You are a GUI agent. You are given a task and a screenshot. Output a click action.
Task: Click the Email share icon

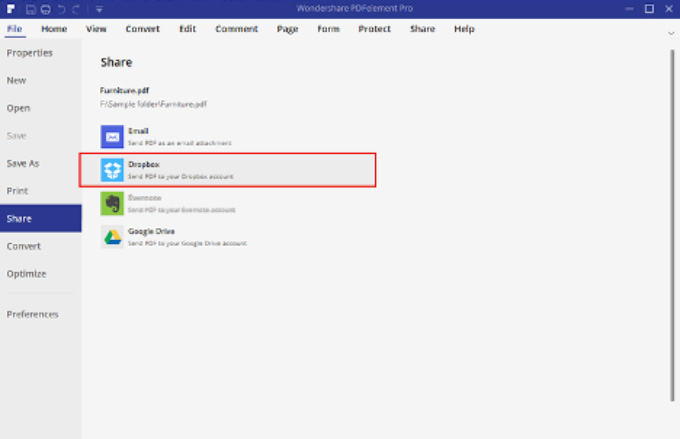pos(112,136)
